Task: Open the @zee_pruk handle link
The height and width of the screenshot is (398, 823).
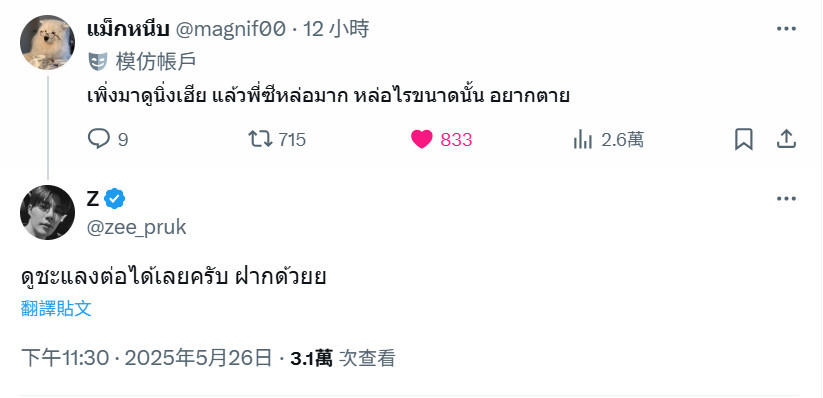Action: [136, 227]
